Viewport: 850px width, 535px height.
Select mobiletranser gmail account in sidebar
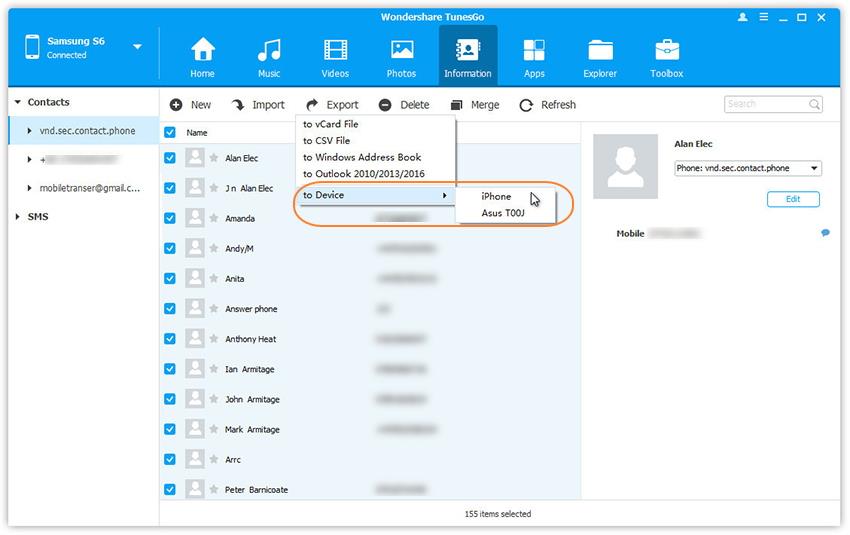tap(90, 188)
